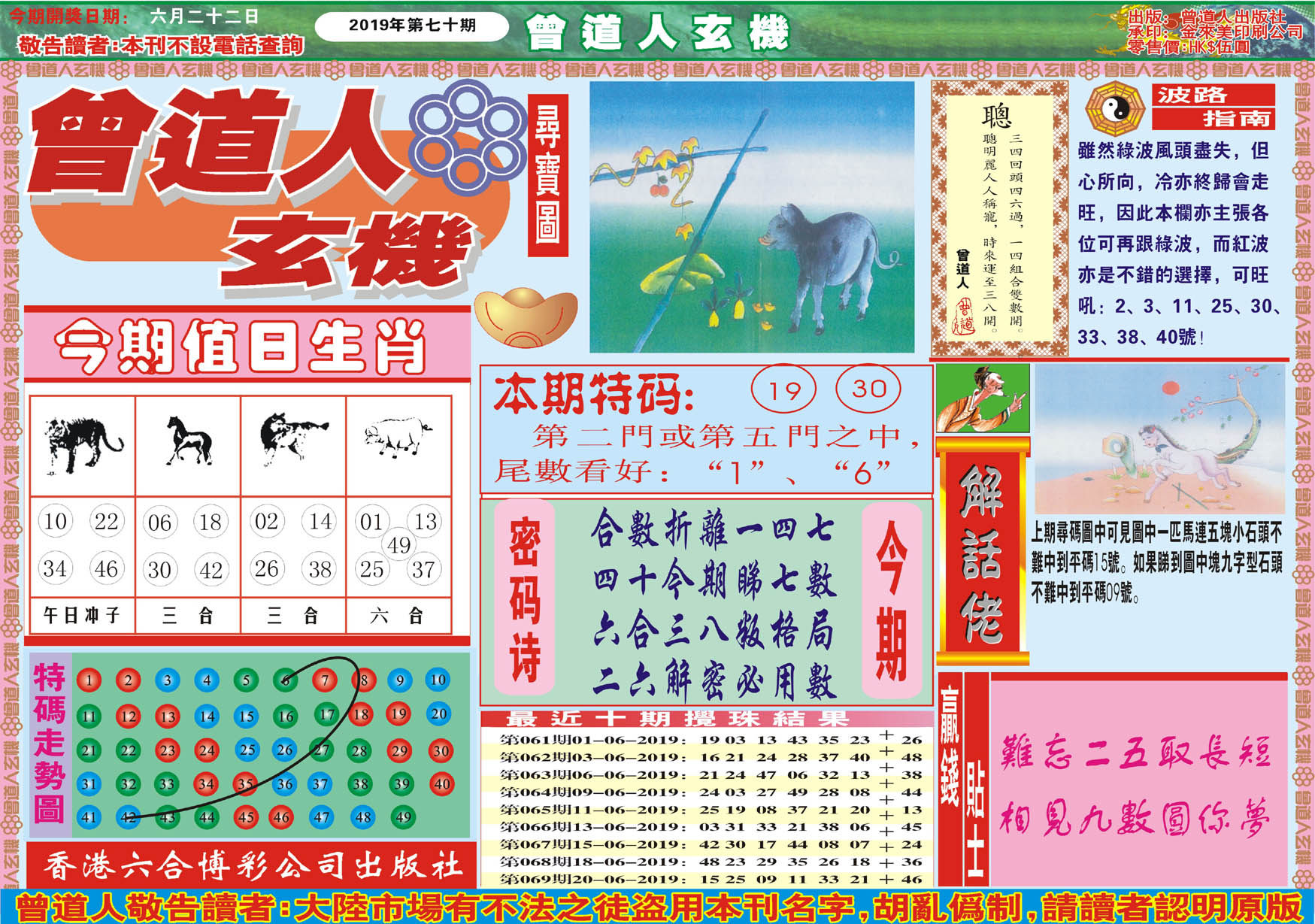Click the red 尋寶圖 vertical banner

point(548,176)
